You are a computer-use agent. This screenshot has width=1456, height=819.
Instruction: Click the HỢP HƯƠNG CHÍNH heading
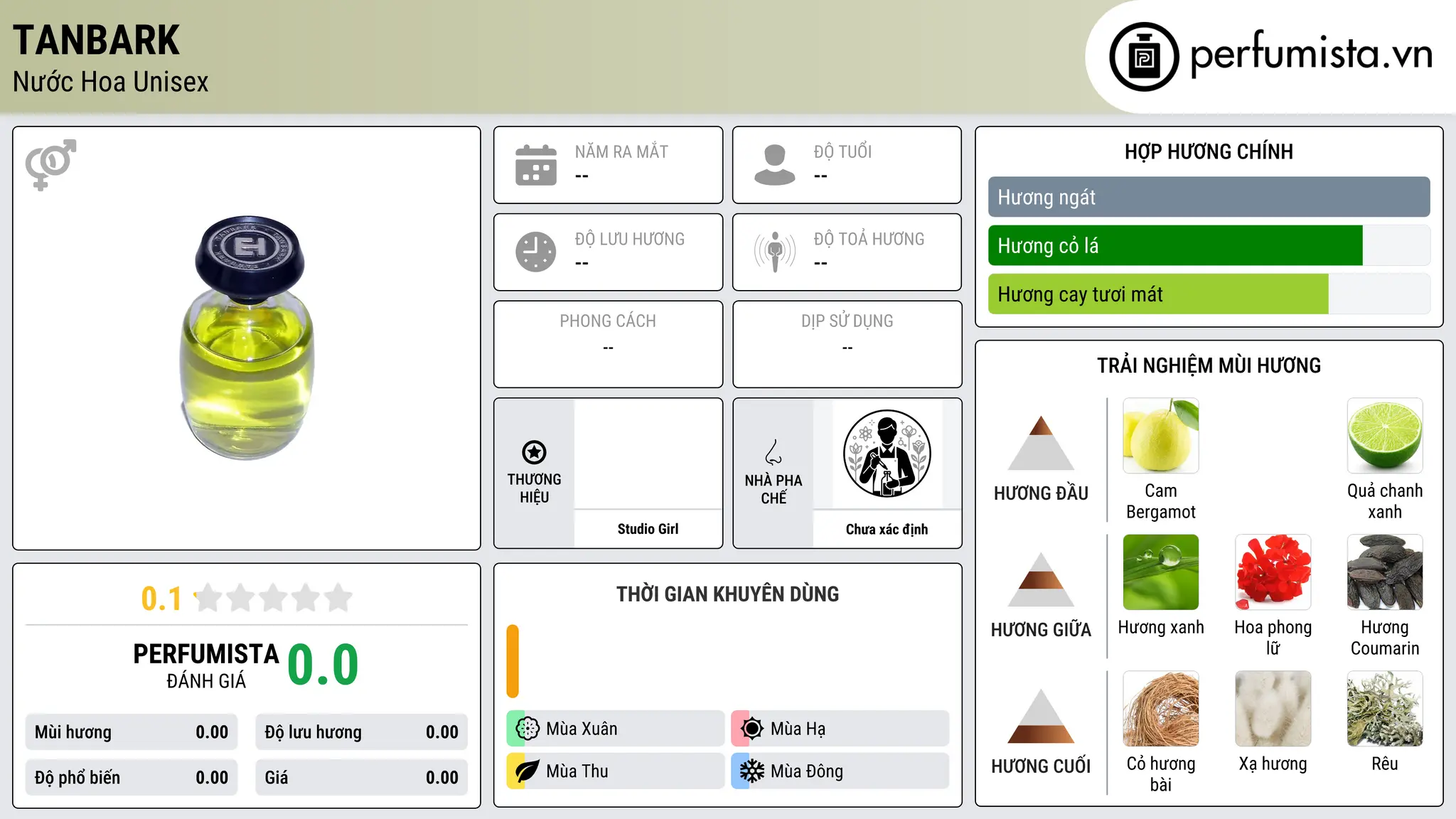[1209, 151]
